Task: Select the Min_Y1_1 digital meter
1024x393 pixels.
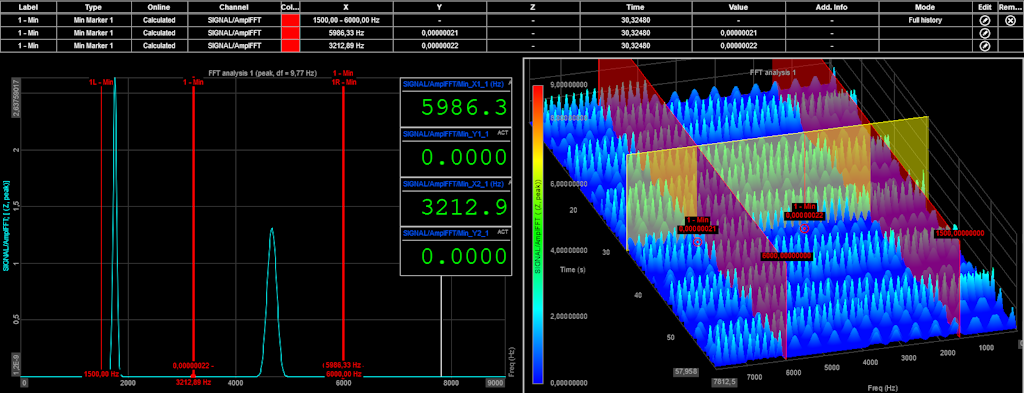Action: coord(455,151)
